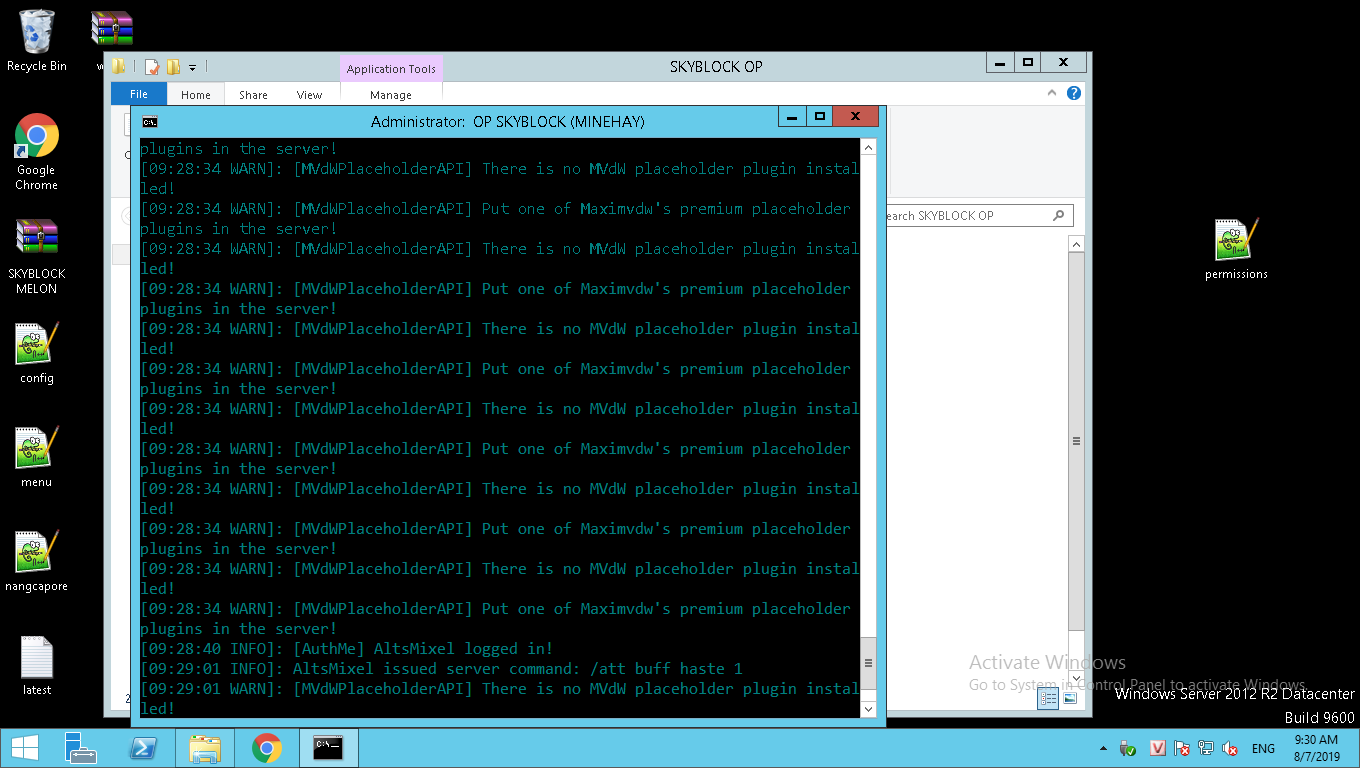
Task: Customize Quick Access Toolbar dropdown arrow
Action: click(x=192, y=67)
